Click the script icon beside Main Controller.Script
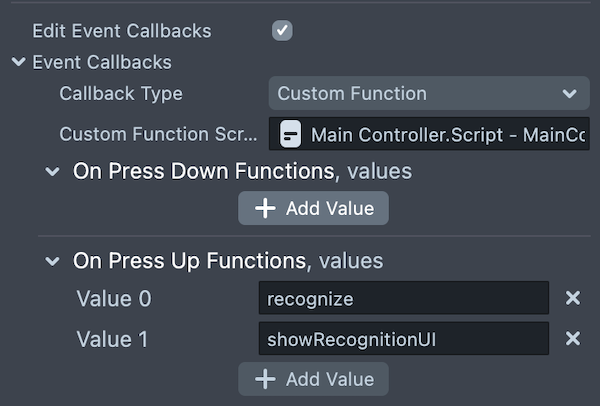The height and width of the screenshot is (406, 600). coord(291,133)
